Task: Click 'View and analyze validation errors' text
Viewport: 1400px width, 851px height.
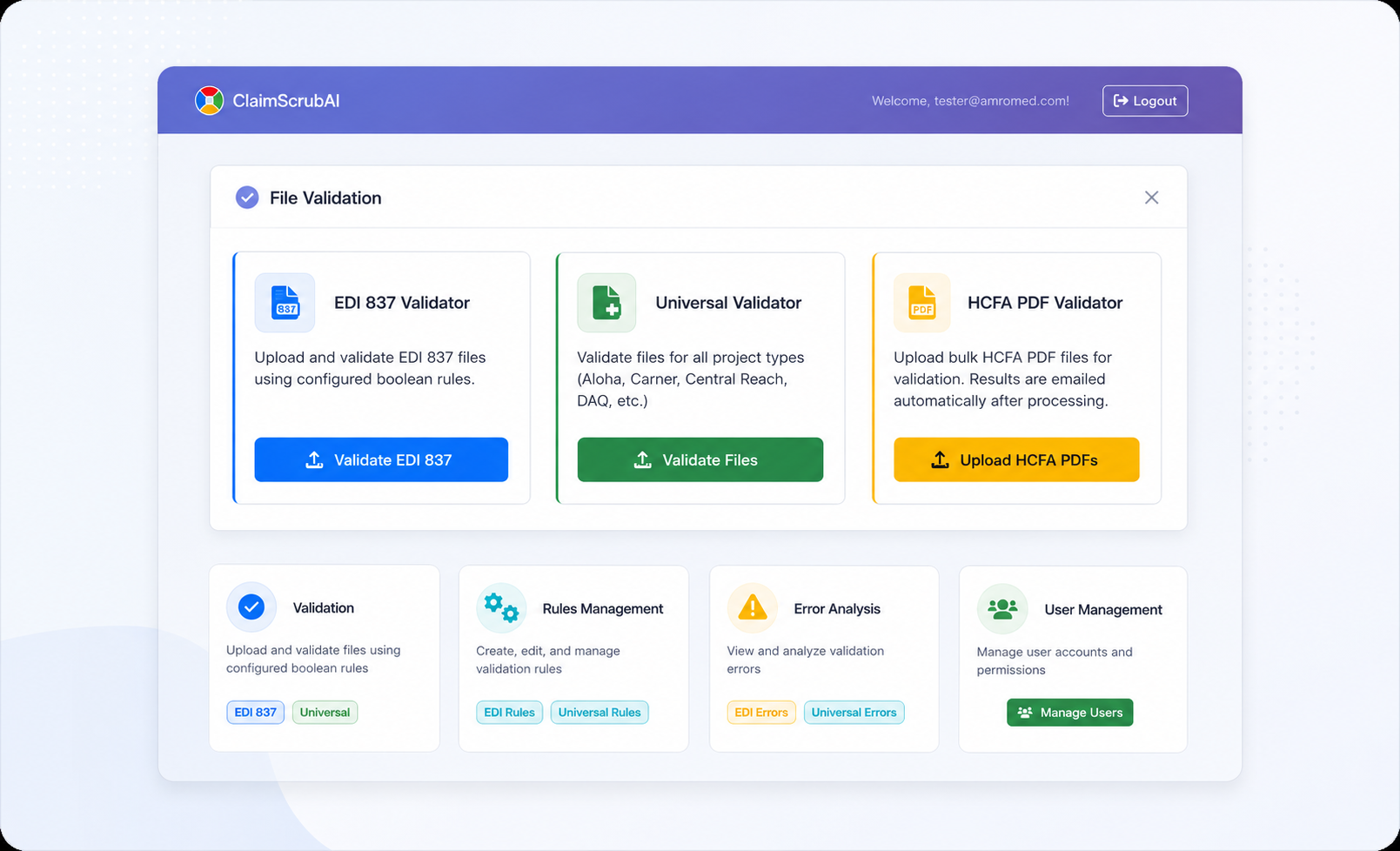Action: coord(806,660)
